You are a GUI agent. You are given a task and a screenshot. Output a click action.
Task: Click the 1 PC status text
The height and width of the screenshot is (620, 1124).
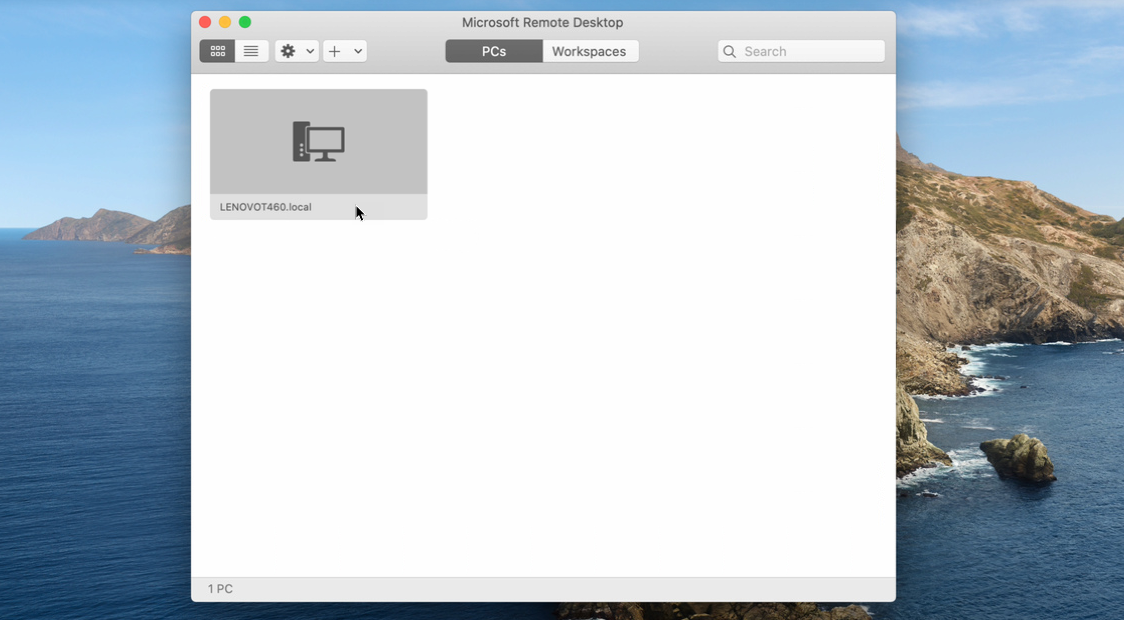point(220,588)
